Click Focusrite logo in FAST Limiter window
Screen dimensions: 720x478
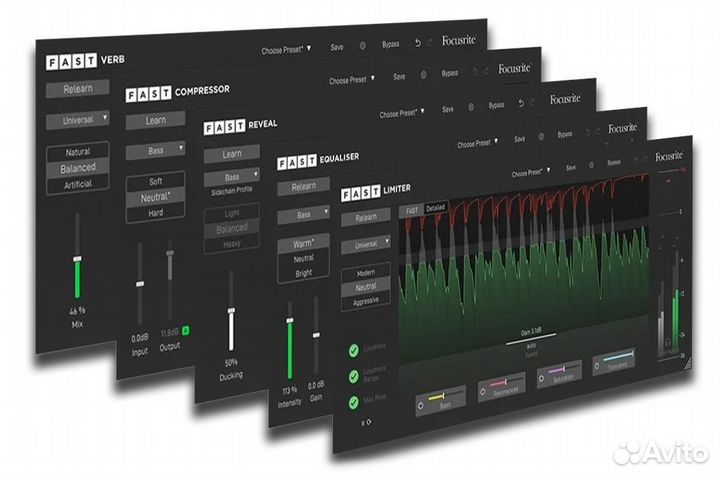click(669, 156)
